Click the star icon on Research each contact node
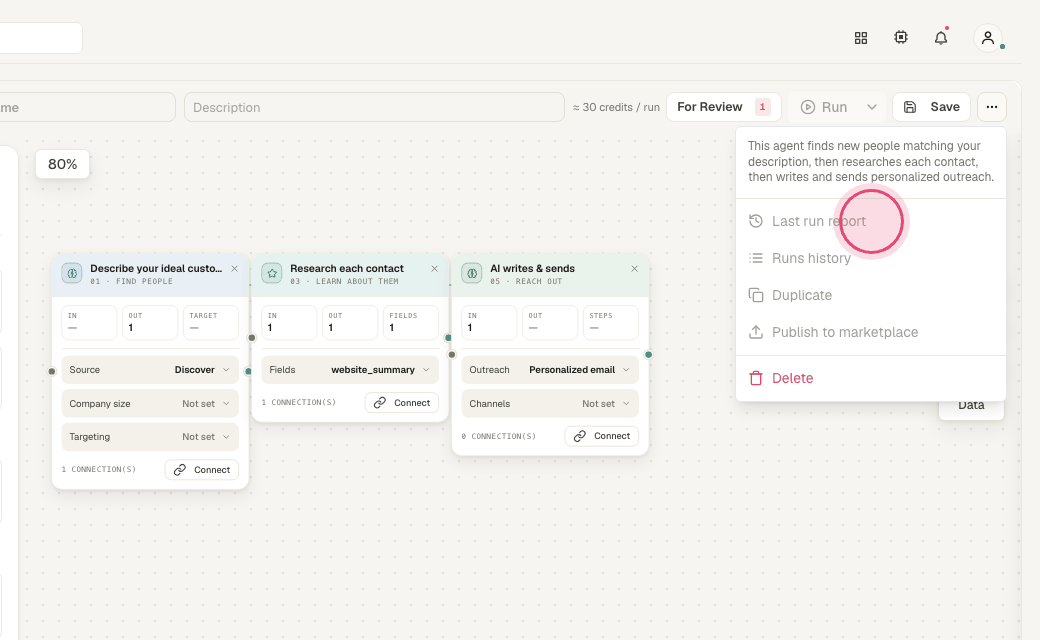The width and height of the screenshot is (1040, 640). point(272,273)
